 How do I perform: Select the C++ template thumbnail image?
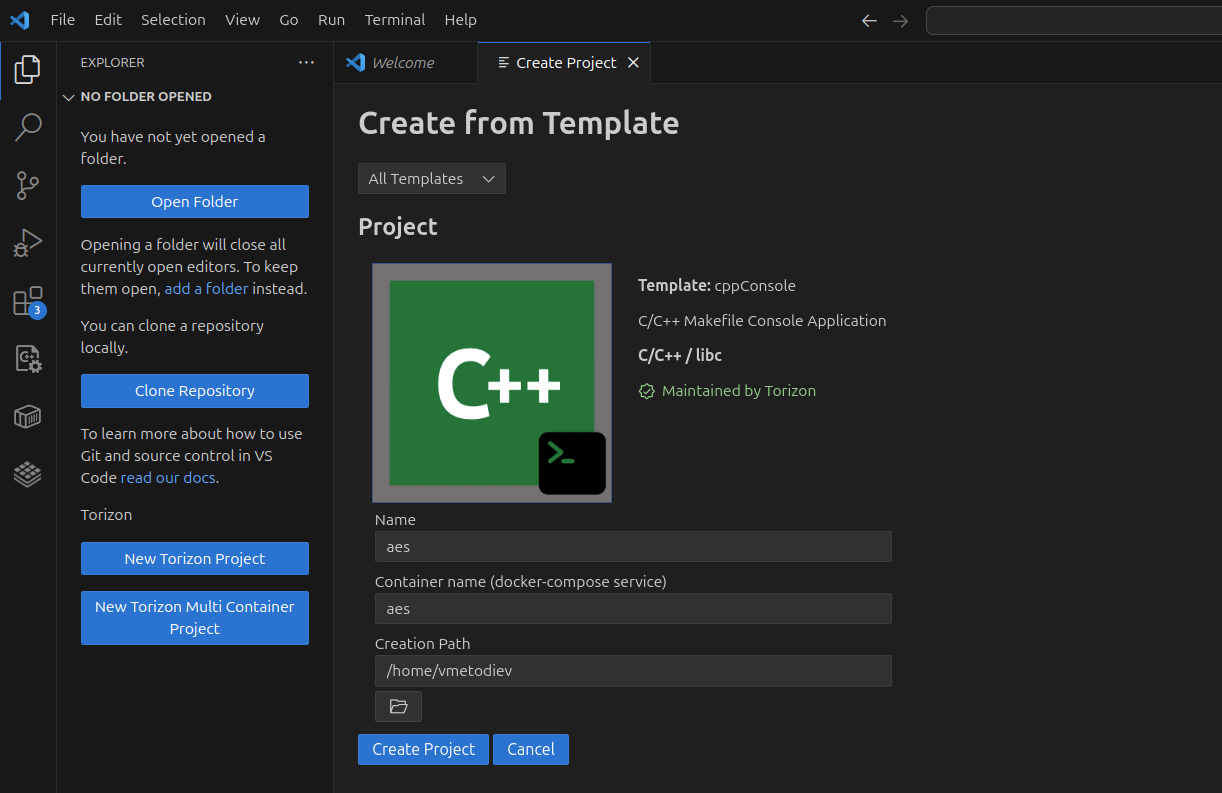click(x=492, y=383)
